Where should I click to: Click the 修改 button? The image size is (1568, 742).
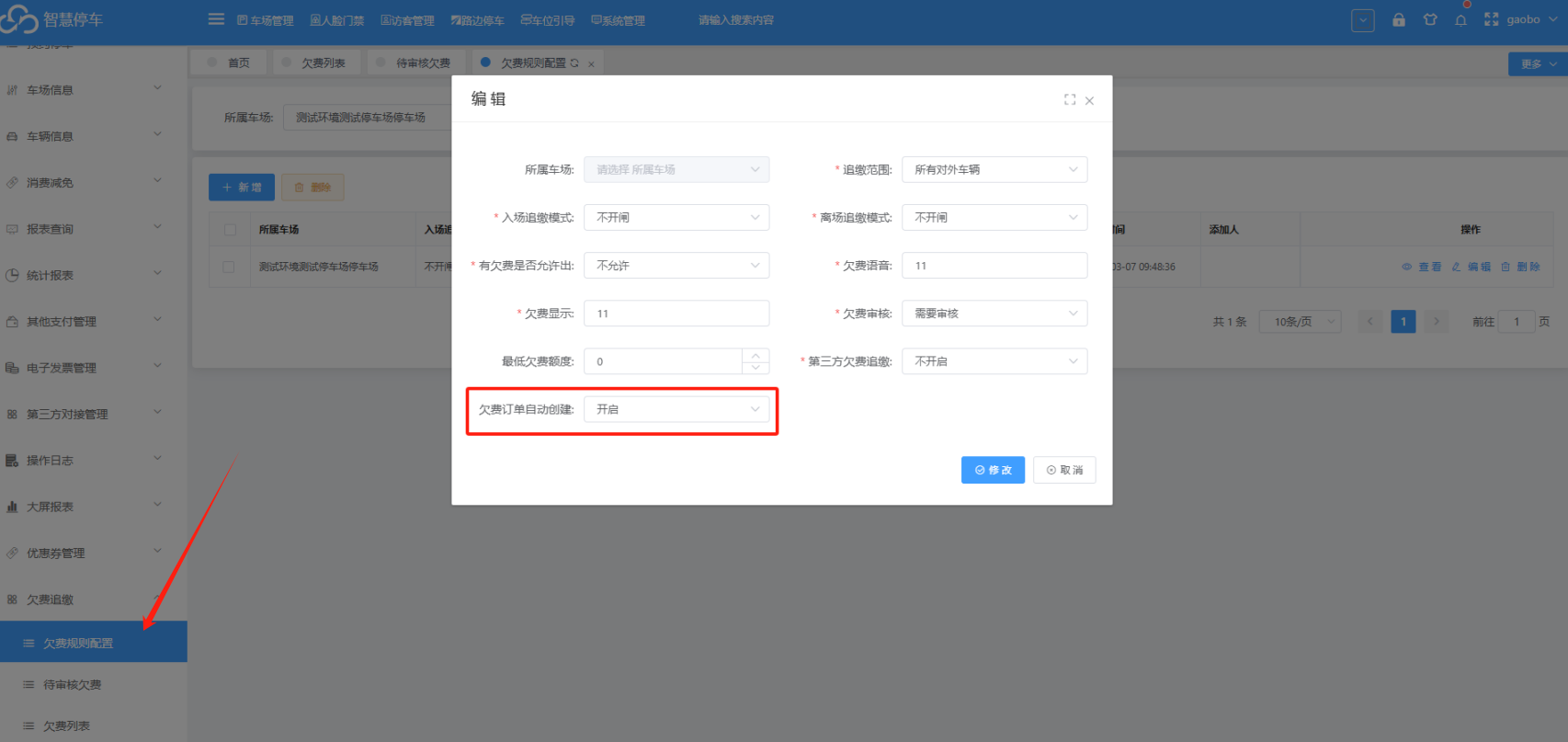[993, 470]
